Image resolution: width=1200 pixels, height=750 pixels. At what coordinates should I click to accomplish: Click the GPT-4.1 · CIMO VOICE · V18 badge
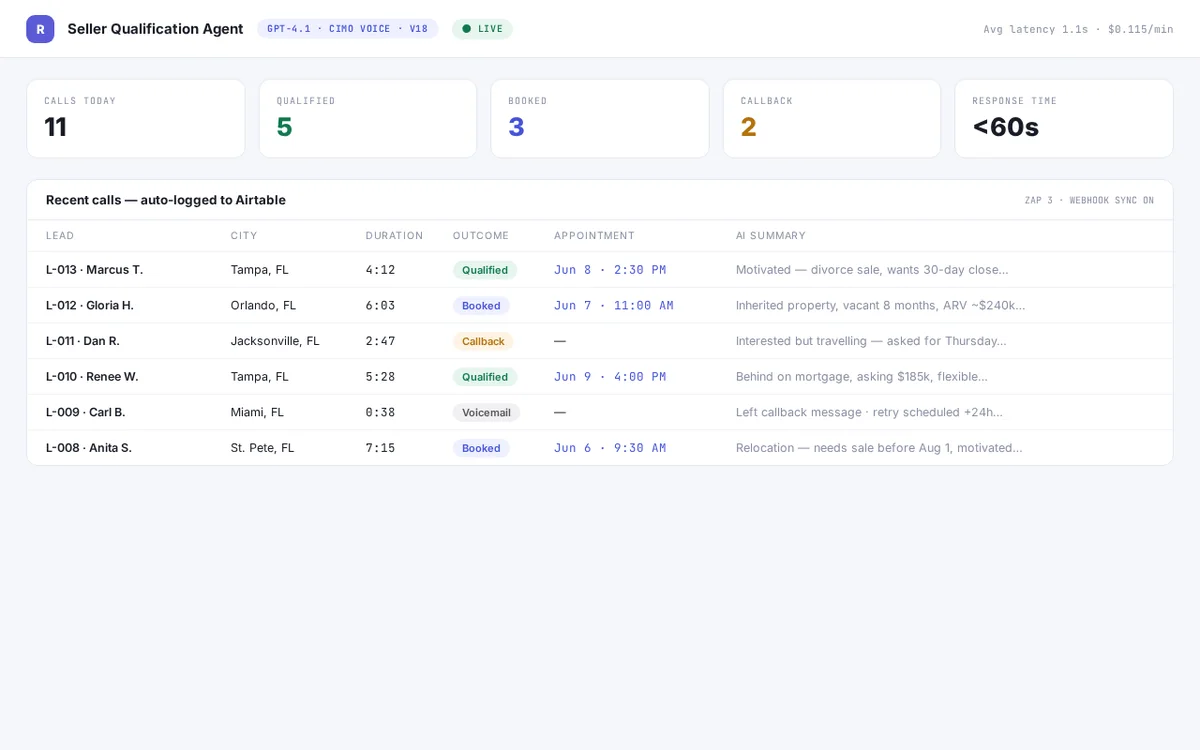(347, 29)
